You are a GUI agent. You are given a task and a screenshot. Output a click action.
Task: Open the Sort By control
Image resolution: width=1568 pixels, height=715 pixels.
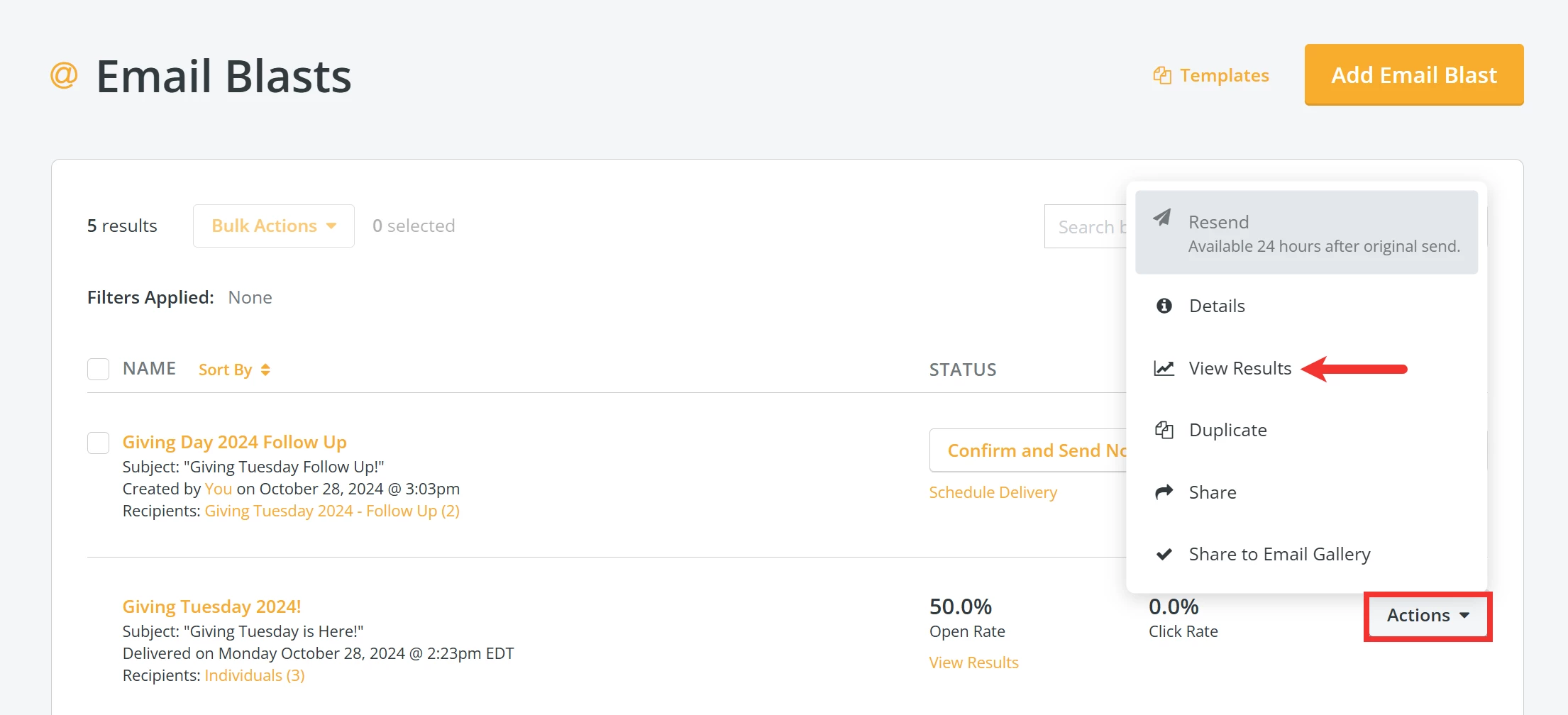click(x=227, y=370)
